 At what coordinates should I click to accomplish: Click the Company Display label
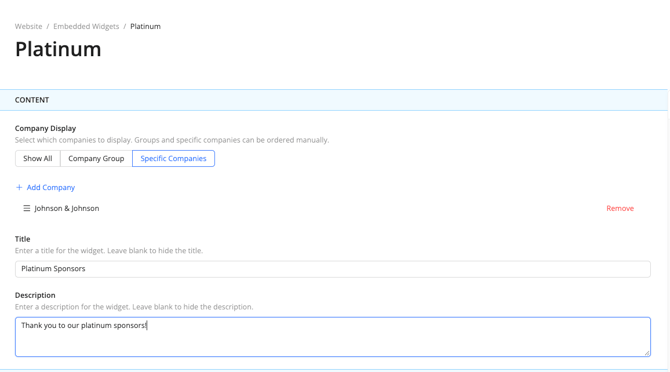(x=45, y=128)
